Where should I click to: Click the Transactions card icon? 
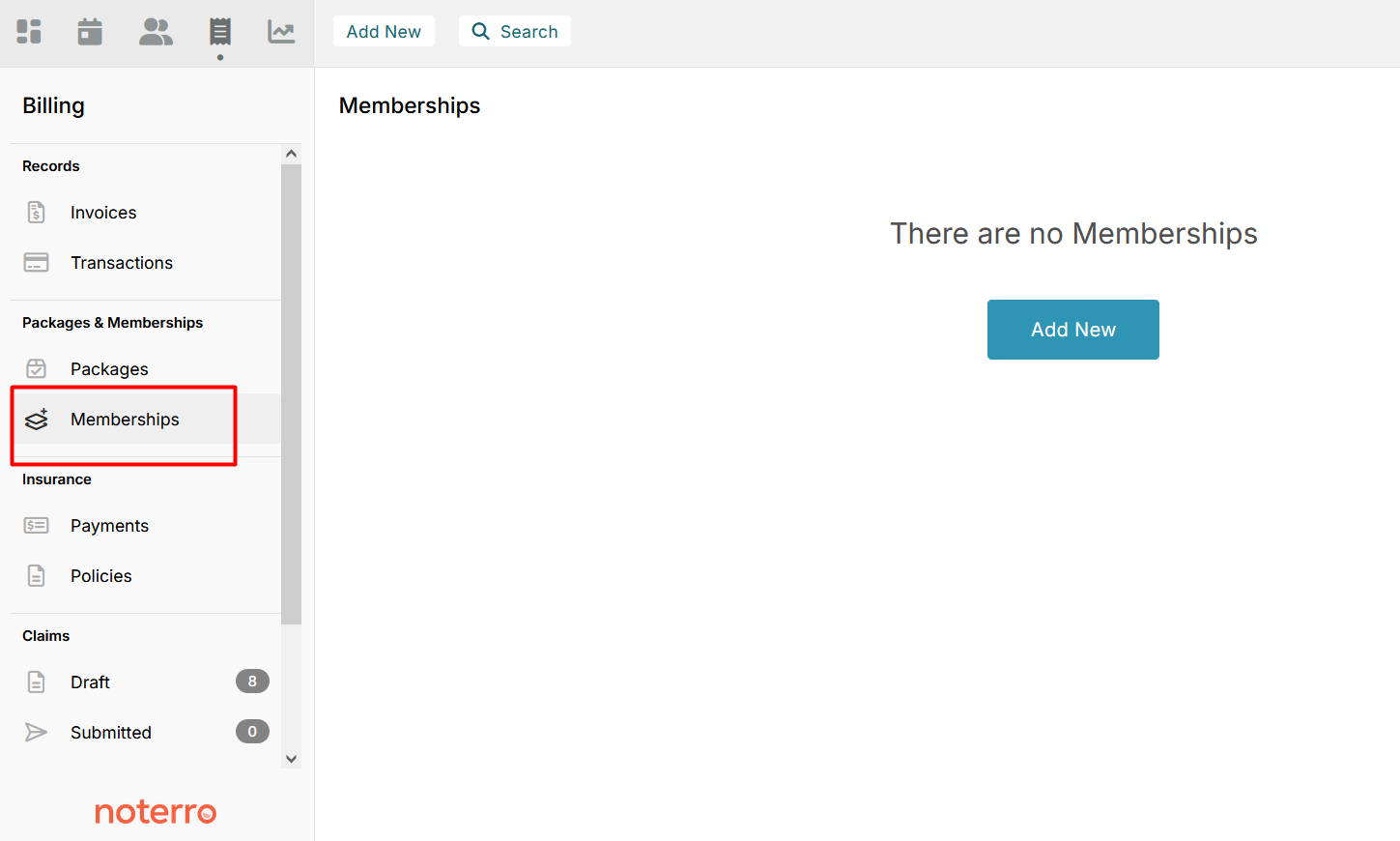(x=36, y=262)
